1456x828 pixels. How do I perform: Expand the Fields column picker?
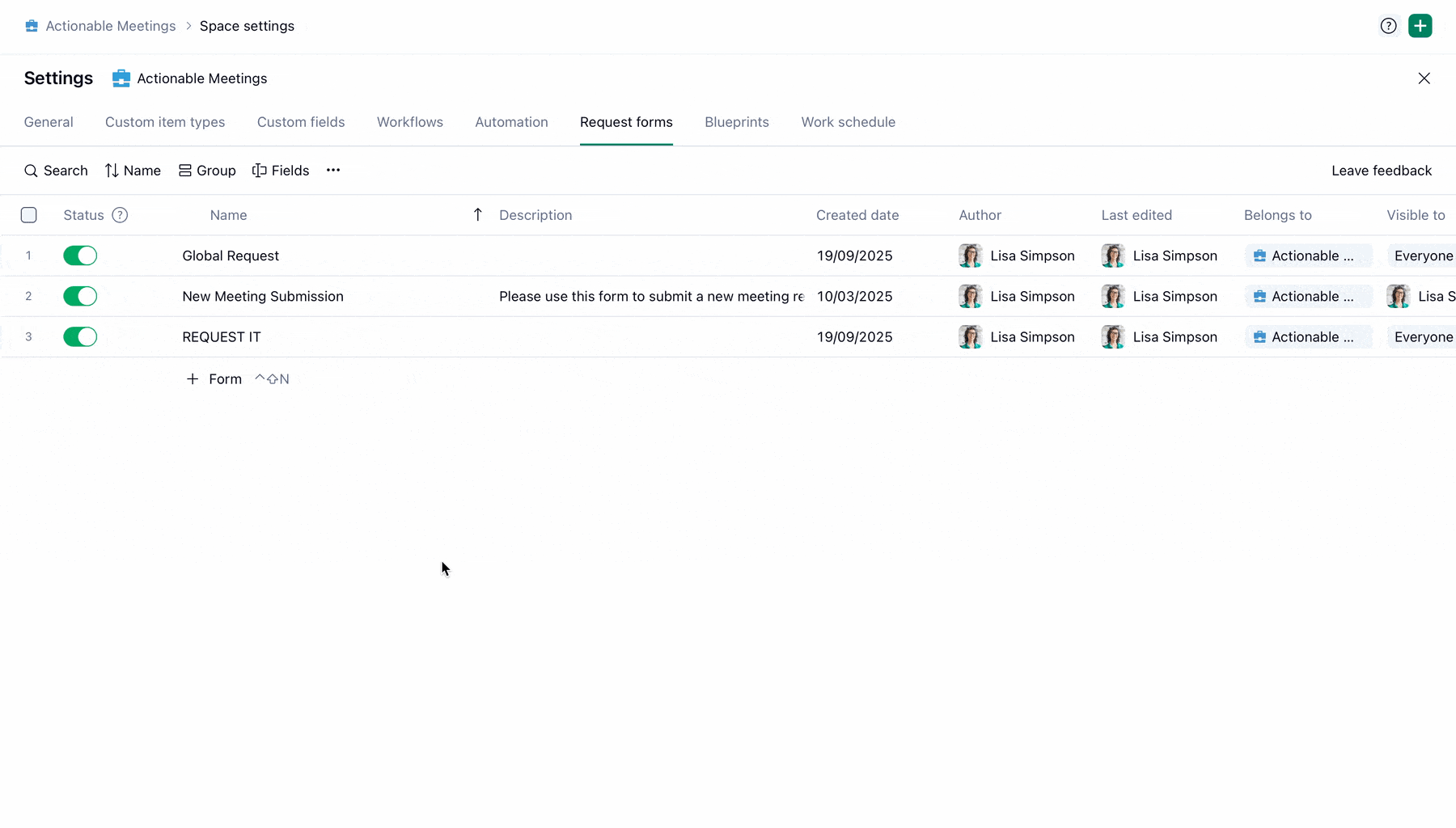point(281,171)
